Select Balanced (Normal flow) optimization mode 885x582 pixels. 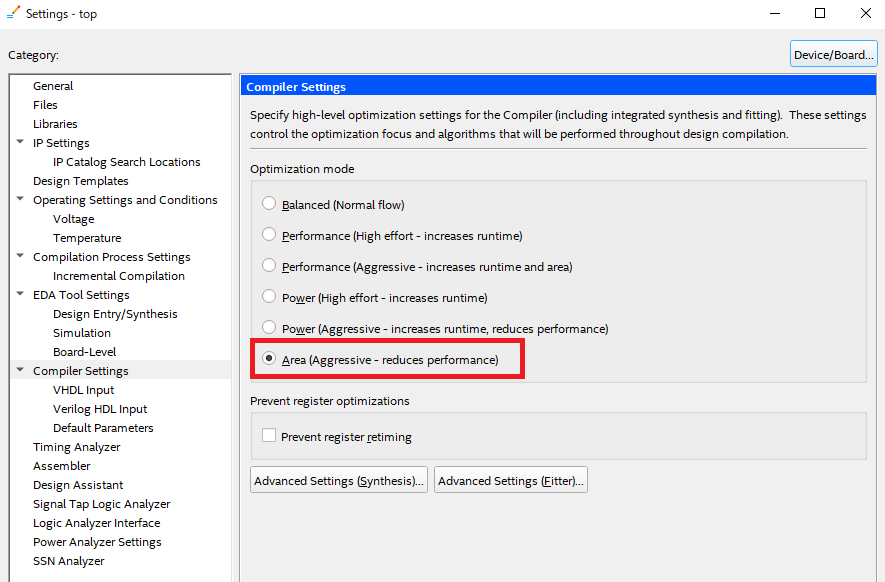(268, 204)
